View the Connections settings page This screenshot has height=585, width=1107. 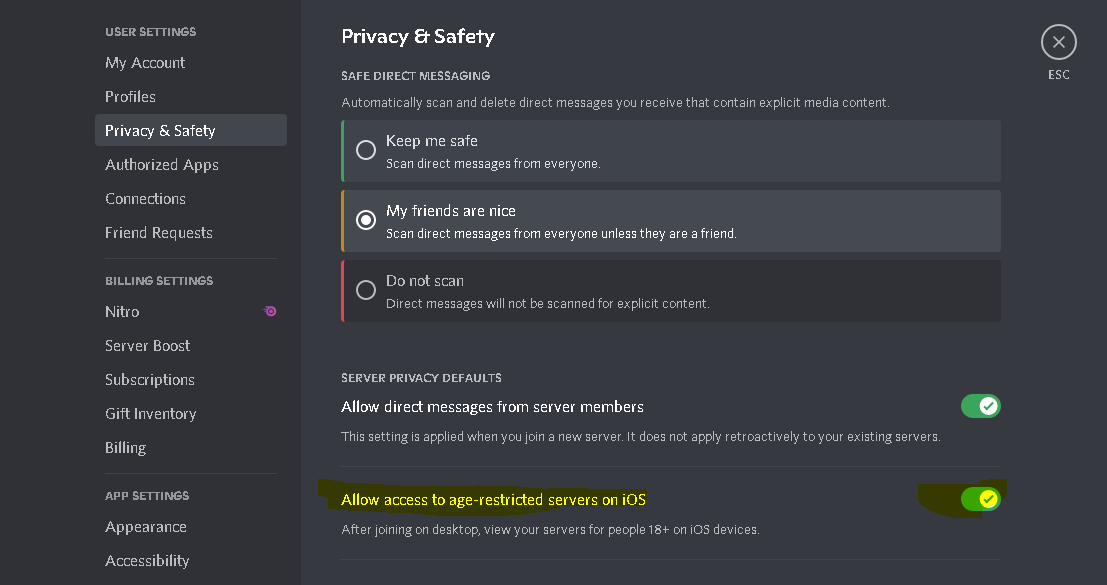(x=145, y=198)
